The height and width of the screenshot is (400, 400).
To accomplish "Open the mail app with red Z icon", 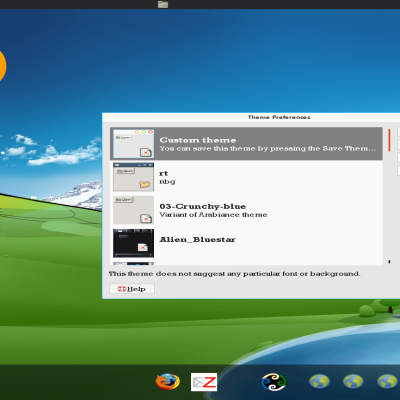I will pos(204,382).
